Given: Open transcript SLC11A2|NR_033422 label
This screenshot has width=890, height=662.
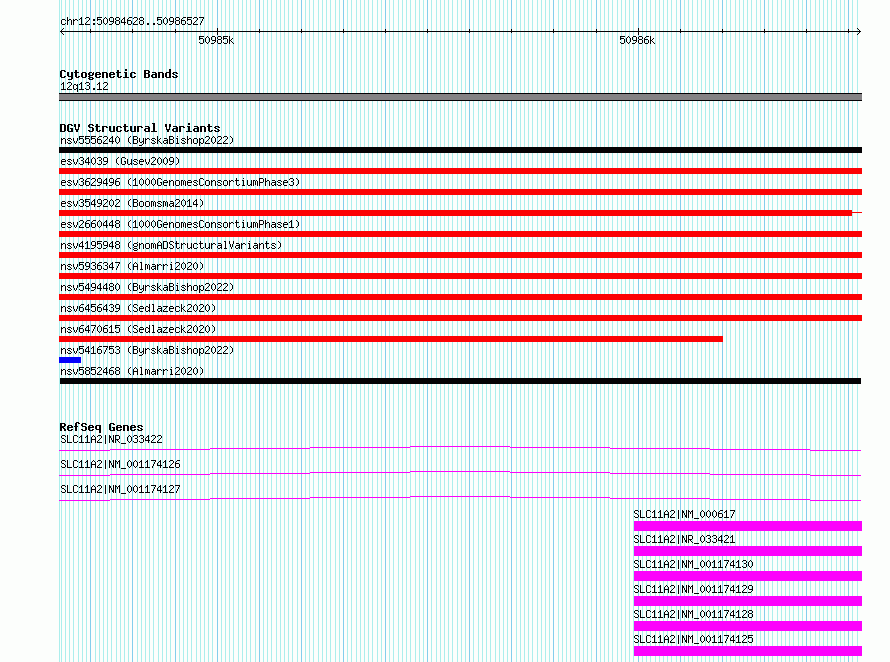Looking at the screenshot, I should [111, 439].
